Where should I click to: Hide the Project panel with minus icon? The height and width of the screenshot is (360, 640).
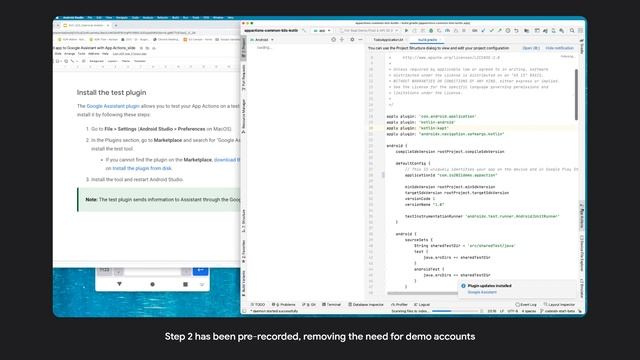[x=360, y=40]
